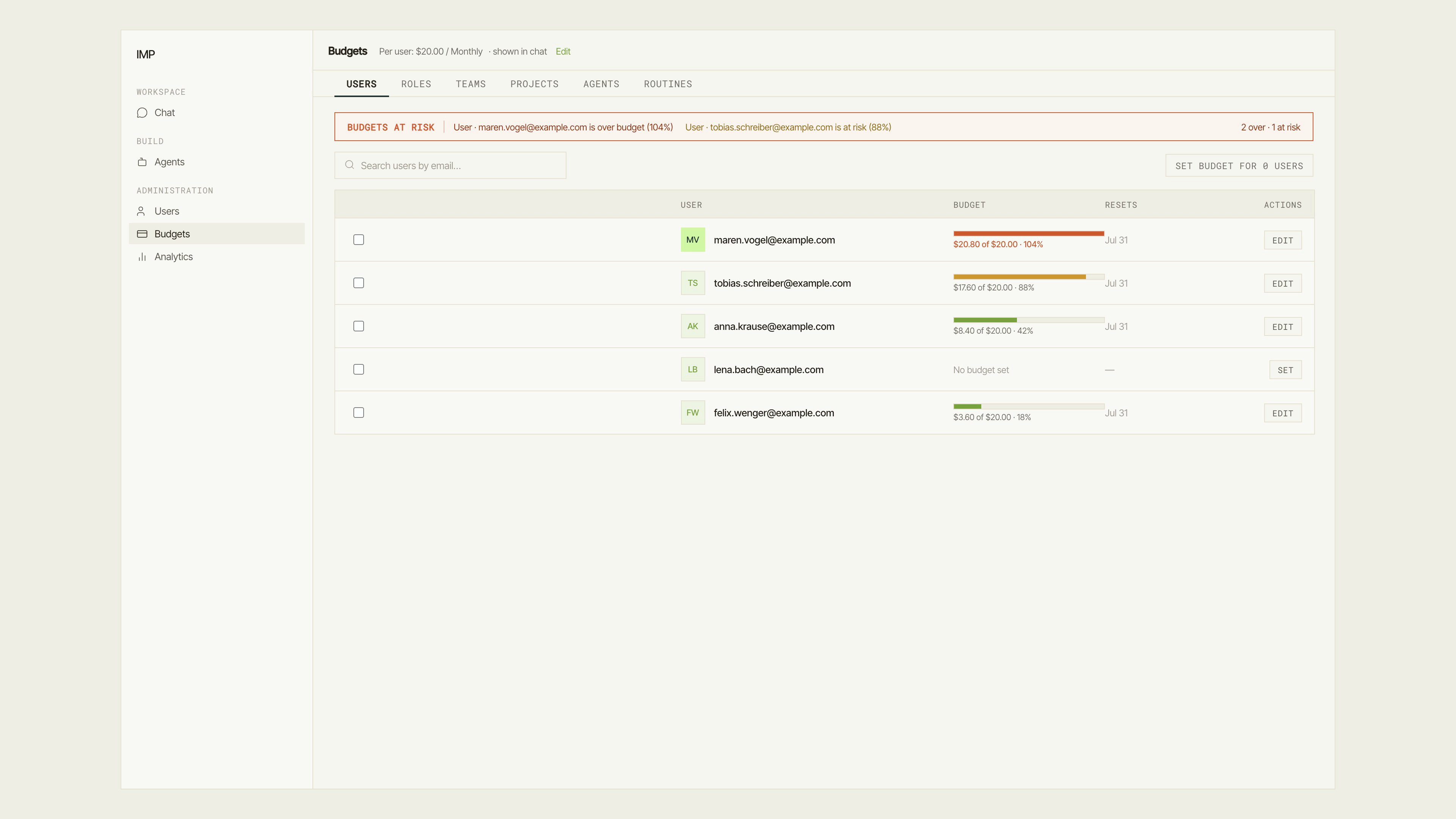Switch to the Projects tab
Screen dimensions: 1456x819
(534, 84)
